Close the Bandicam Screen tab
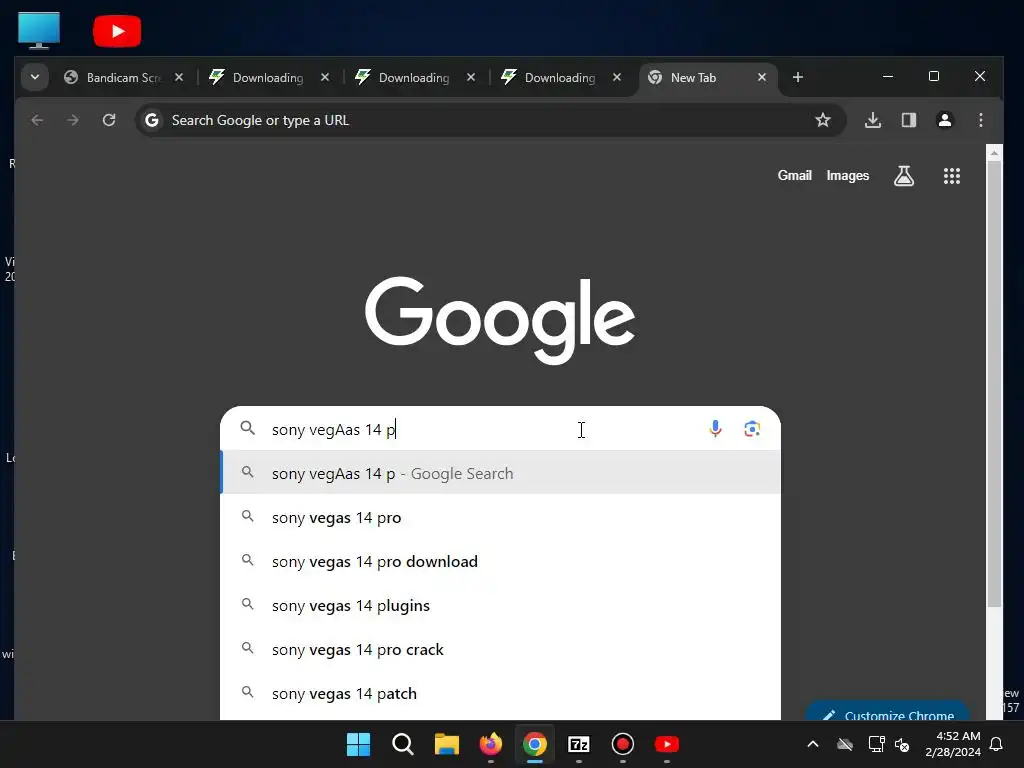Image resolution: width=1024 pixels, height=768 pixels. [179, 77]
